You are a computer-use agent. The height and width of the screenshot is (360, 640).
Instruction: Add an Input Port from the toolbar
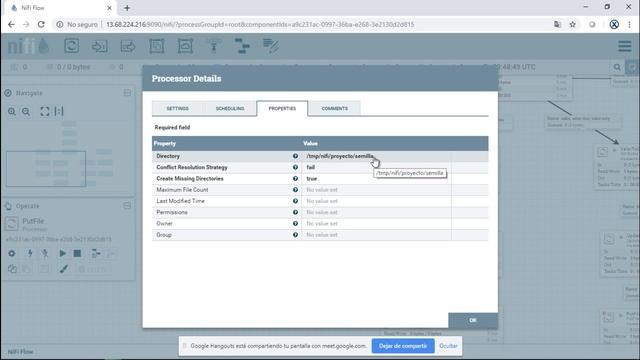[x=100, y=46]
